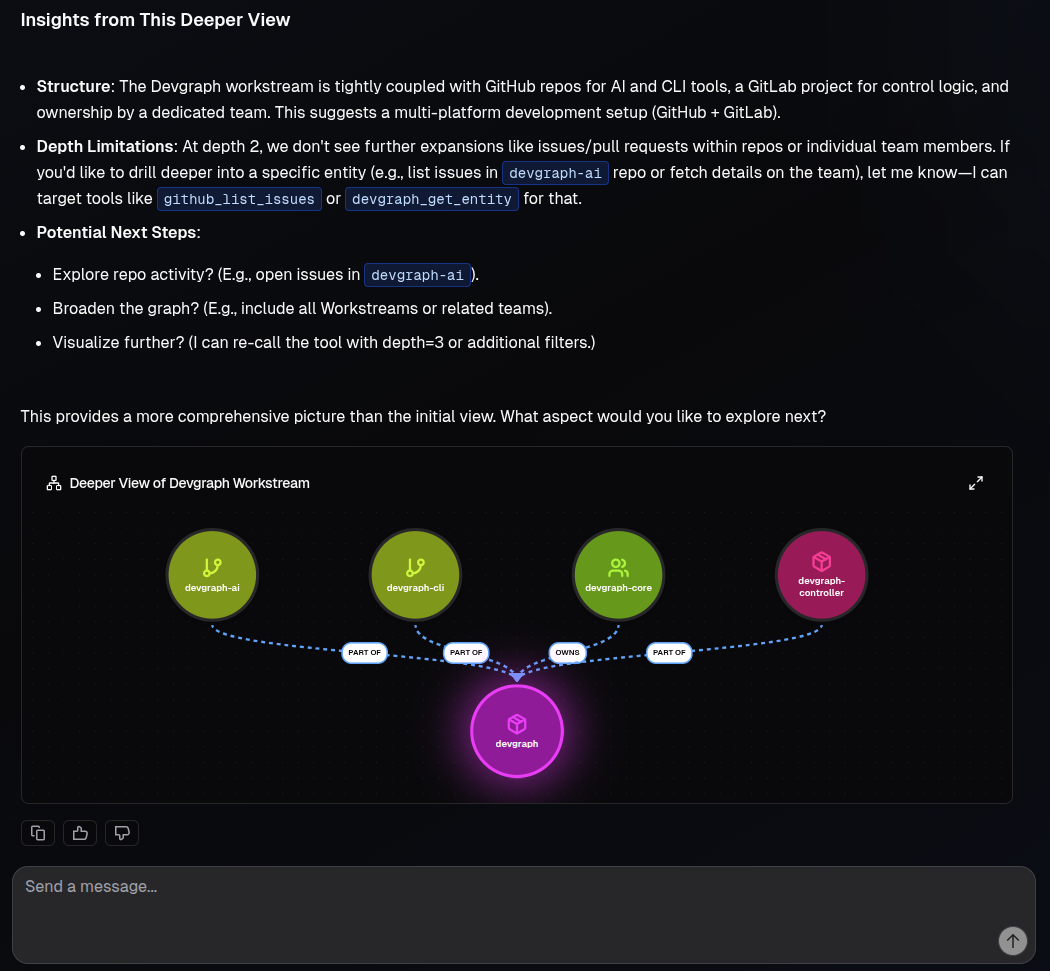Screen dimensions: 1050x971
Task: Copy the assistant's response
Action: (38, 832)
